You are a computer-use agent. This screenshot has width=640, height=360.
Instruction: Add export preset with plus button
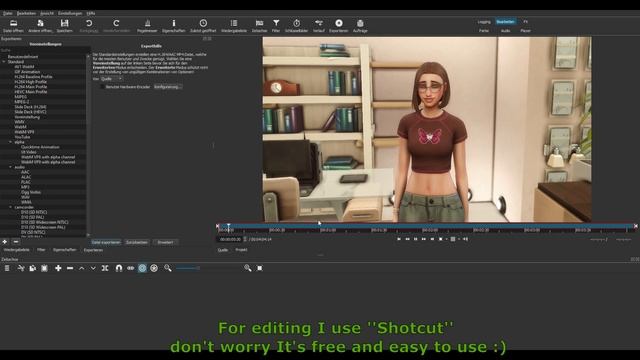click(x=5, y=242)
